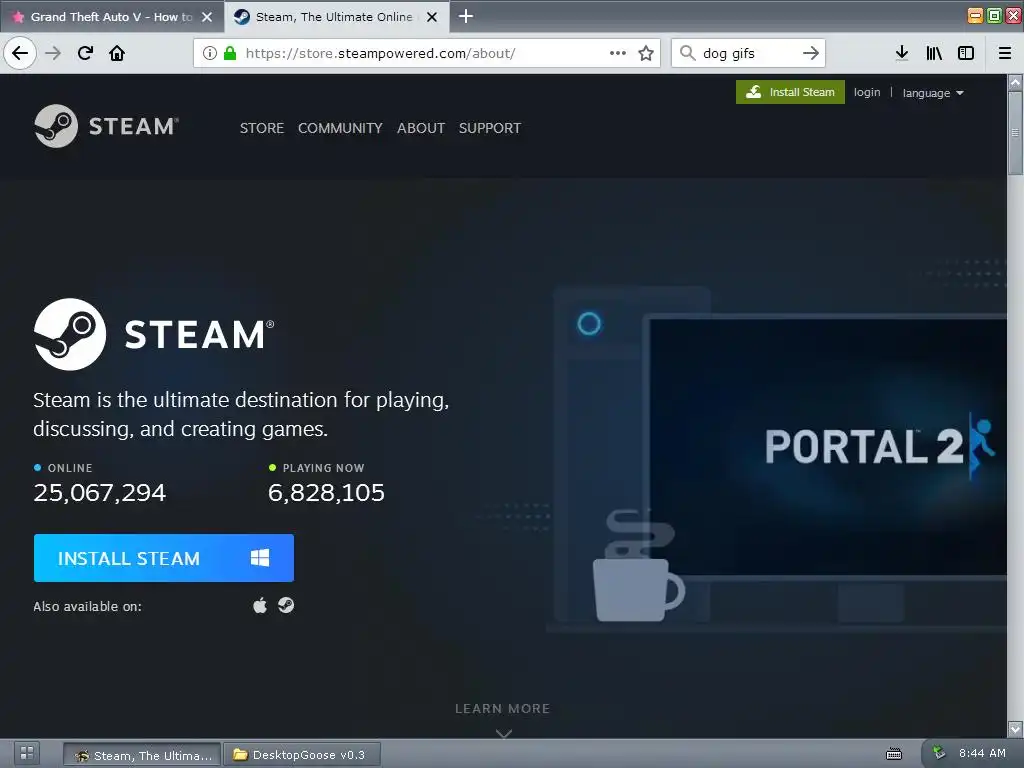The width and height of the screenshot is (1024, 768).
Task: Click the Learn More down chevron
Action: [x=504, y=733]
